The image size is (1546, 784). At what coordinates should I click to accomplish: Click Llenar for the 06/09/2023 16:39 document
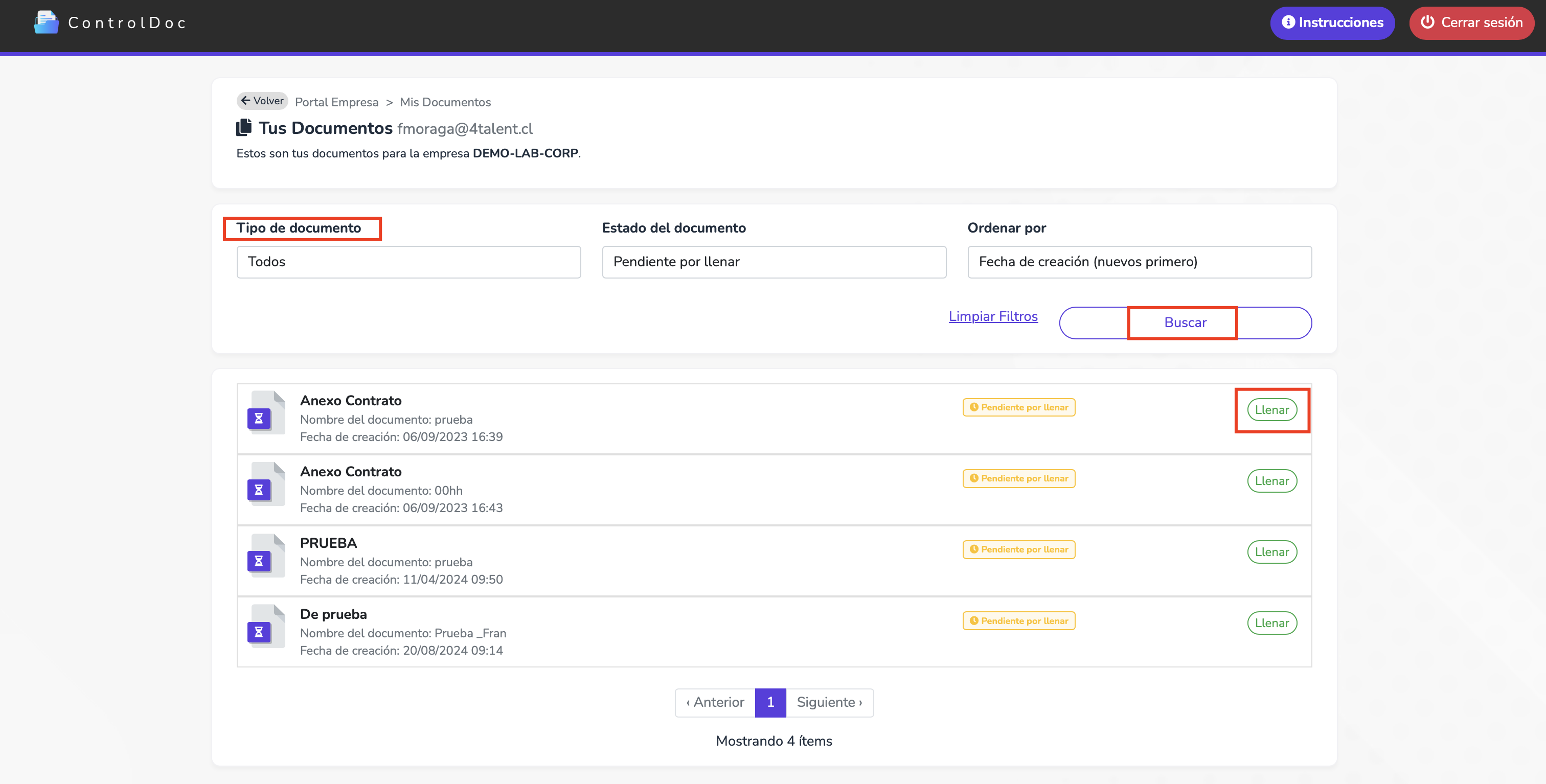(x=1272, y=410)
